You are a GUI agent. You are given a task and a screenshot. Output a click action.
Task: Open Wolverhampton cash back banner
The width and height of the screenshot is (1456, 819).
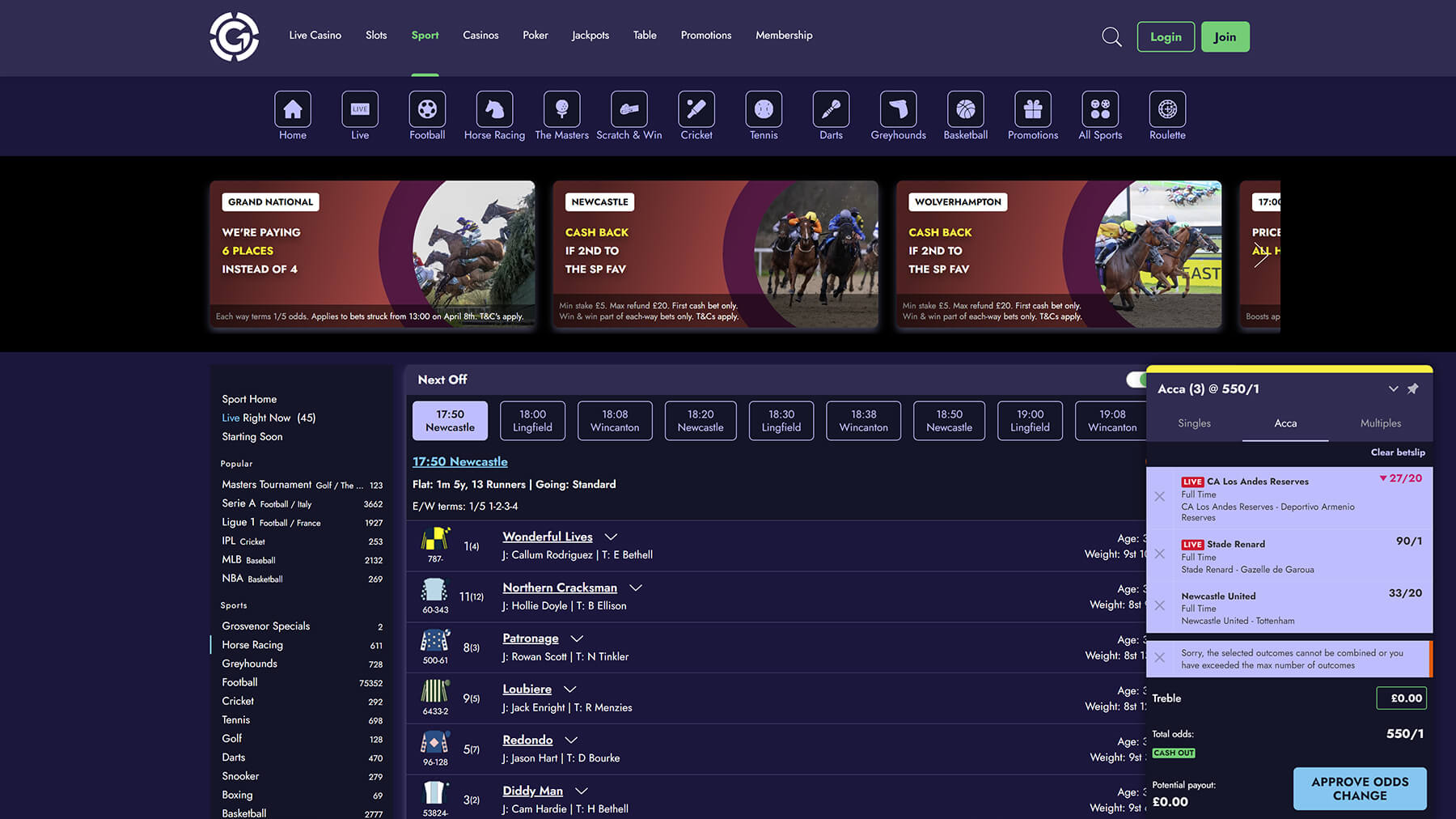[1058, 254]
